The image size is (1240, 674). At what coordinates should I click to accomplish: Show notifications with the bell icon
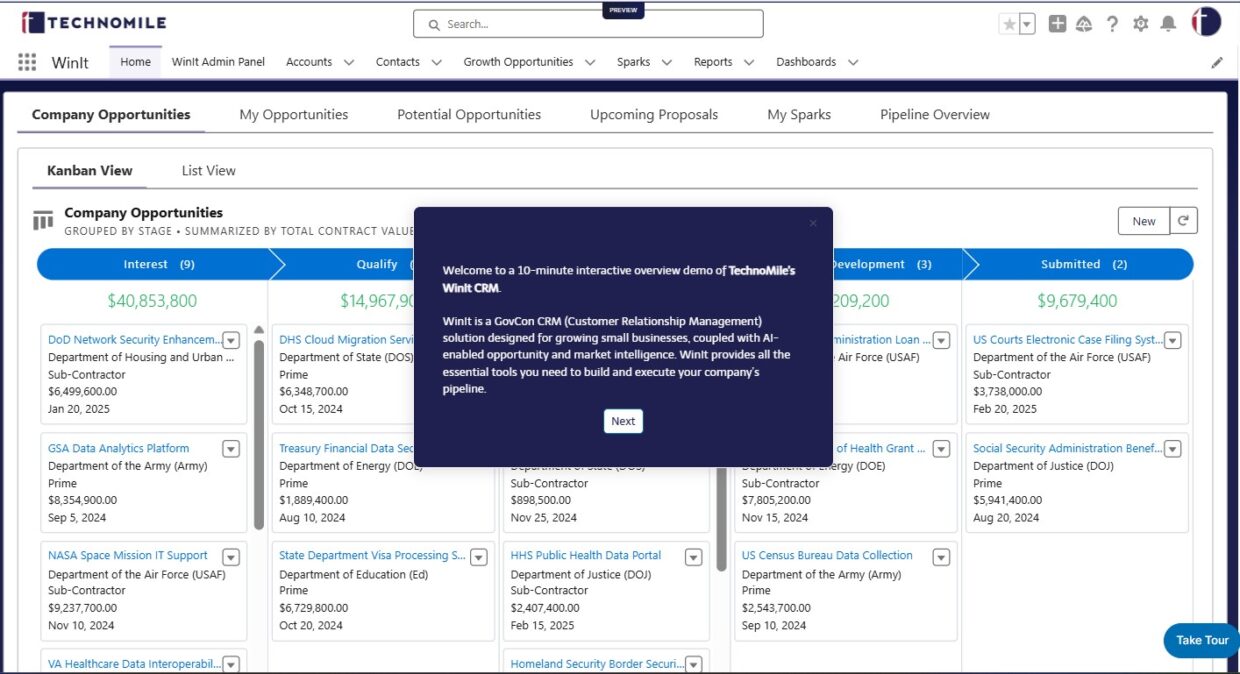click(1168, 24)
